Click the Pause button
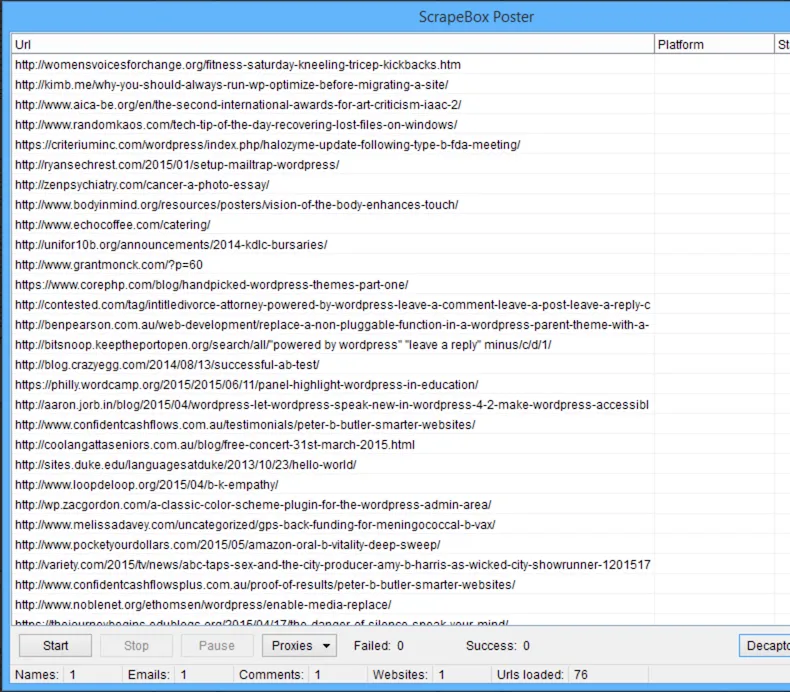790x692 pixels. pos(217,645)
